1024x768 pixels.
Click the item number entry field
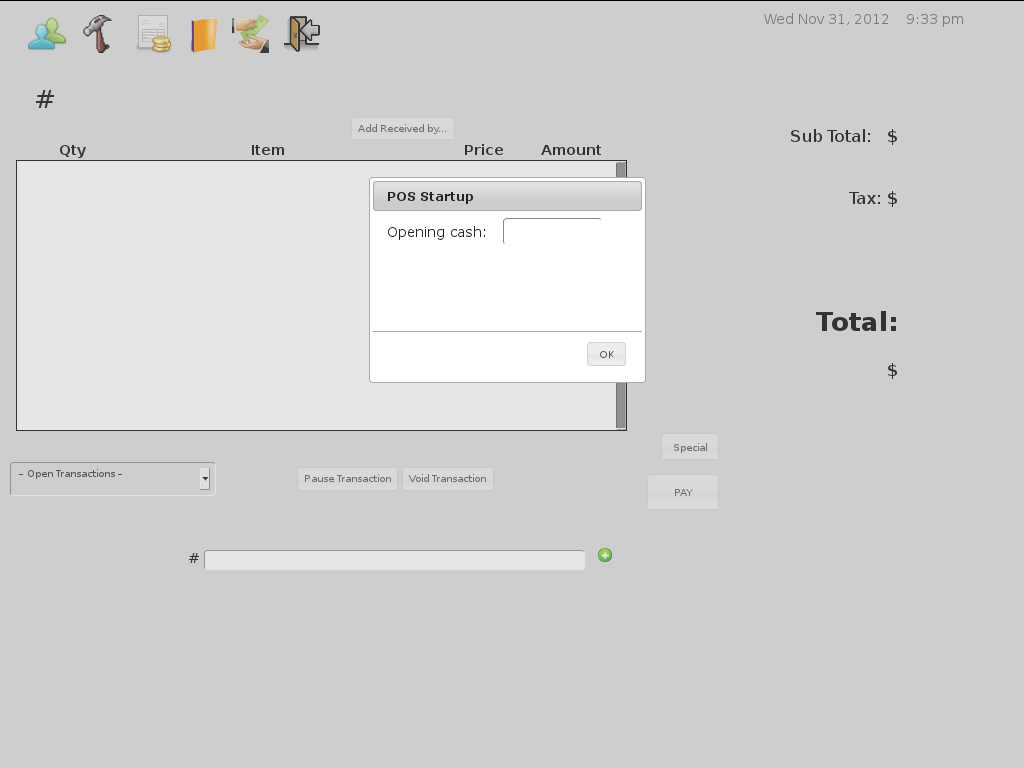pos(394,560)
